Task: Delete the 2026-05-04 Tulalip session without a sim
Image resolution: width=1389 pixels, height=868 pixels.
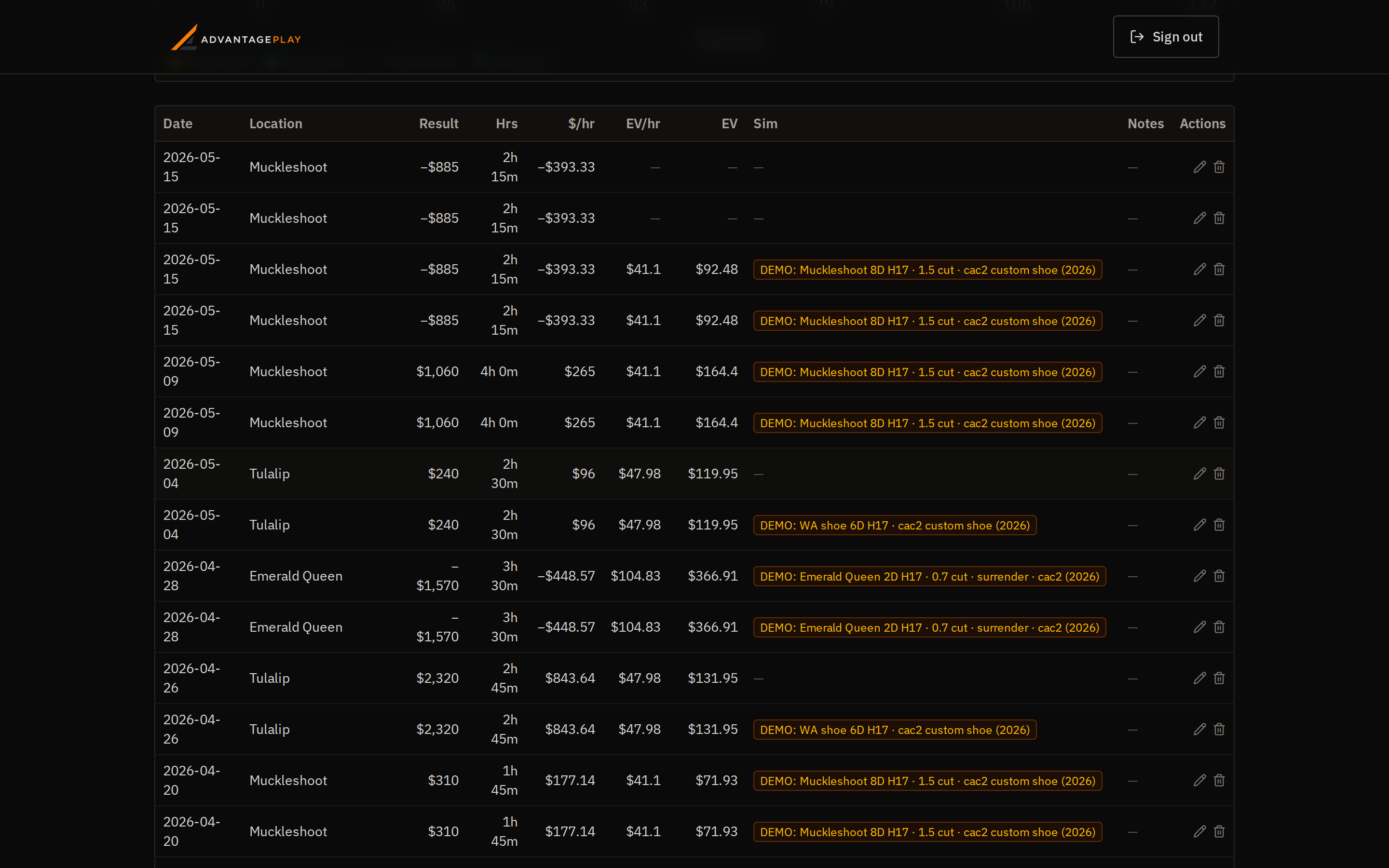Action: 1219,474
